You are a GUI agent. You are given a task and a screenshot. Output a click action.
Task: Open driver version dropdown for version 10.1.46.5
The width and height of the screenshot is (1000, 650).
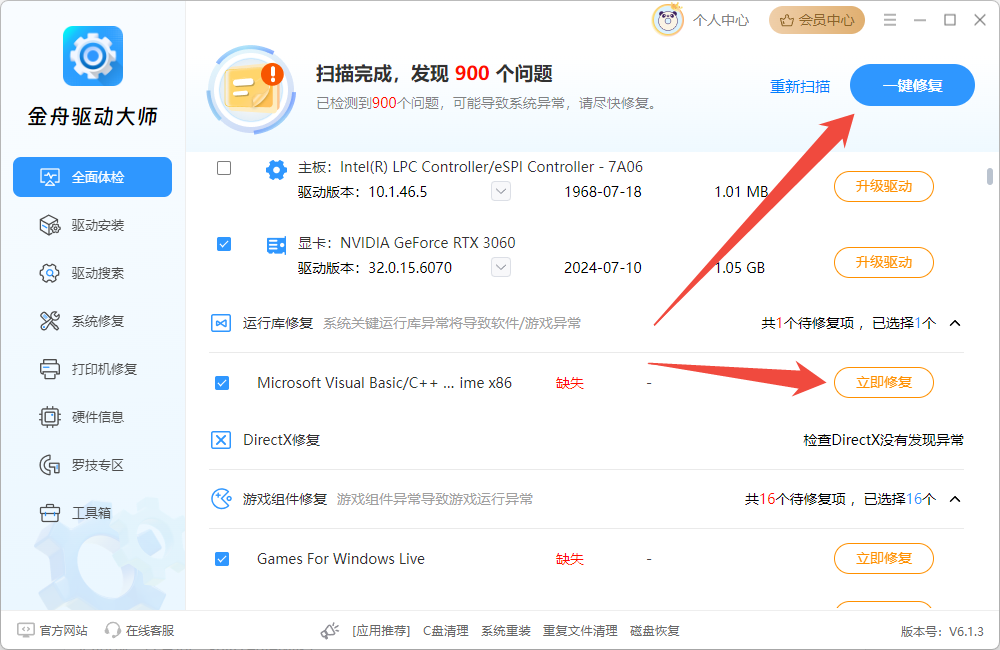point(501,191)
